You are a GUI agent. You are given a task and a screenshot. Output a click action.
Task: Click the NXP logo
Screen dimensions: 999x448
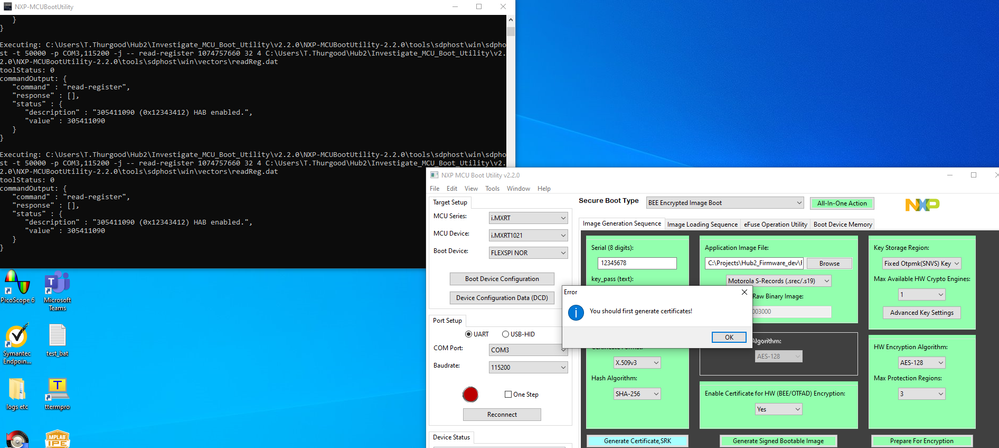coord(922,205)
